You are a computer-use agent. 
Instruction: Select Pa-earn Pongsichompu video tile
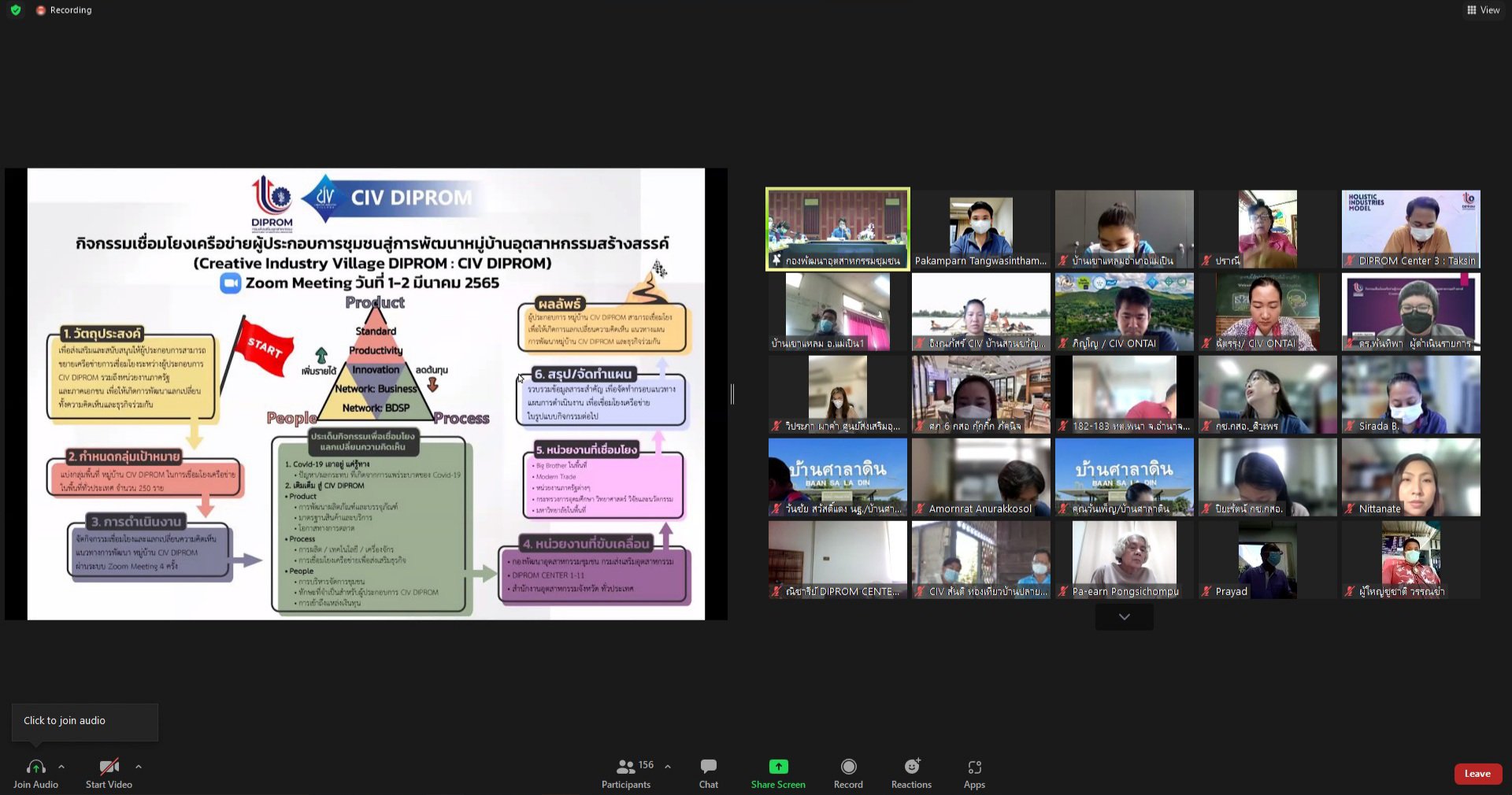coord(1124,560)
